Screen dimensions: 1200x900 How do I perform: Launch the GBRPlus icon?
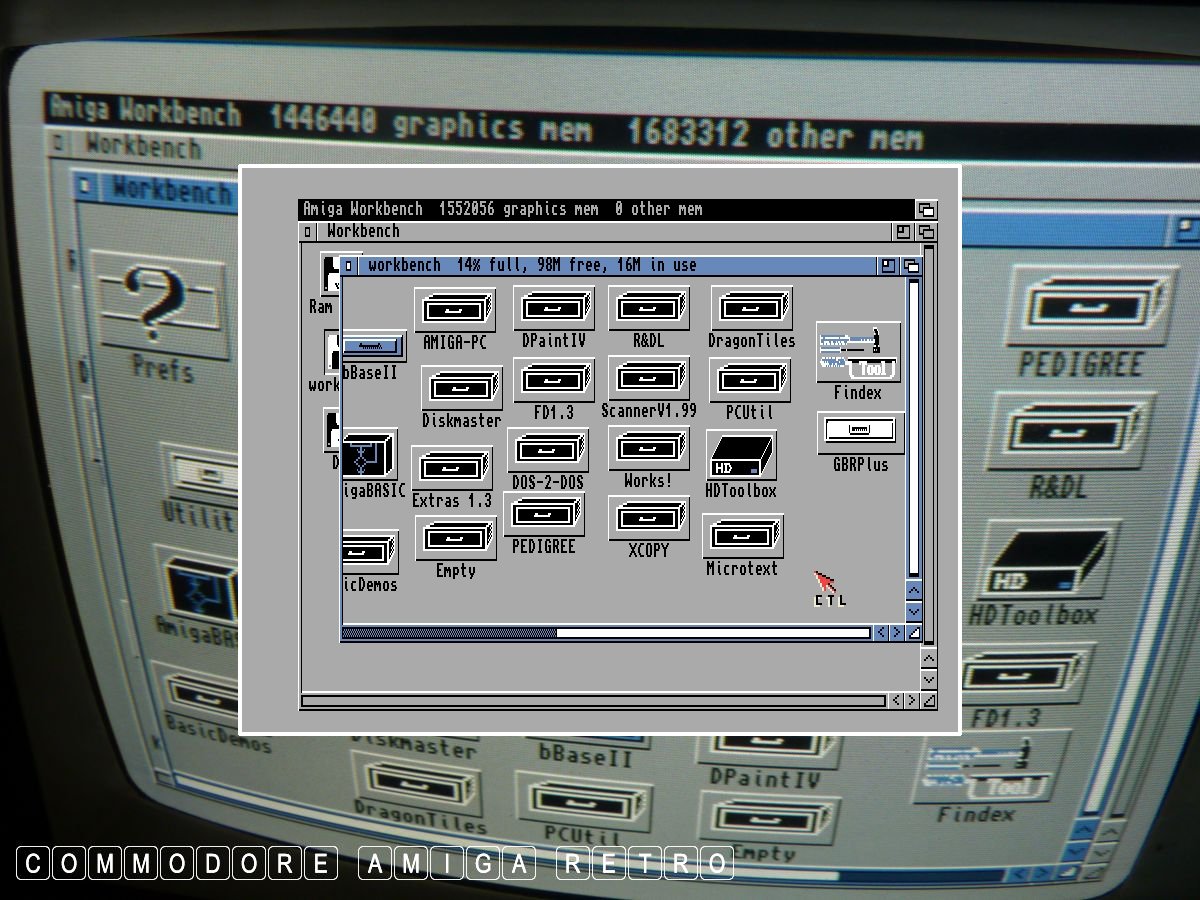pos(860,431)
